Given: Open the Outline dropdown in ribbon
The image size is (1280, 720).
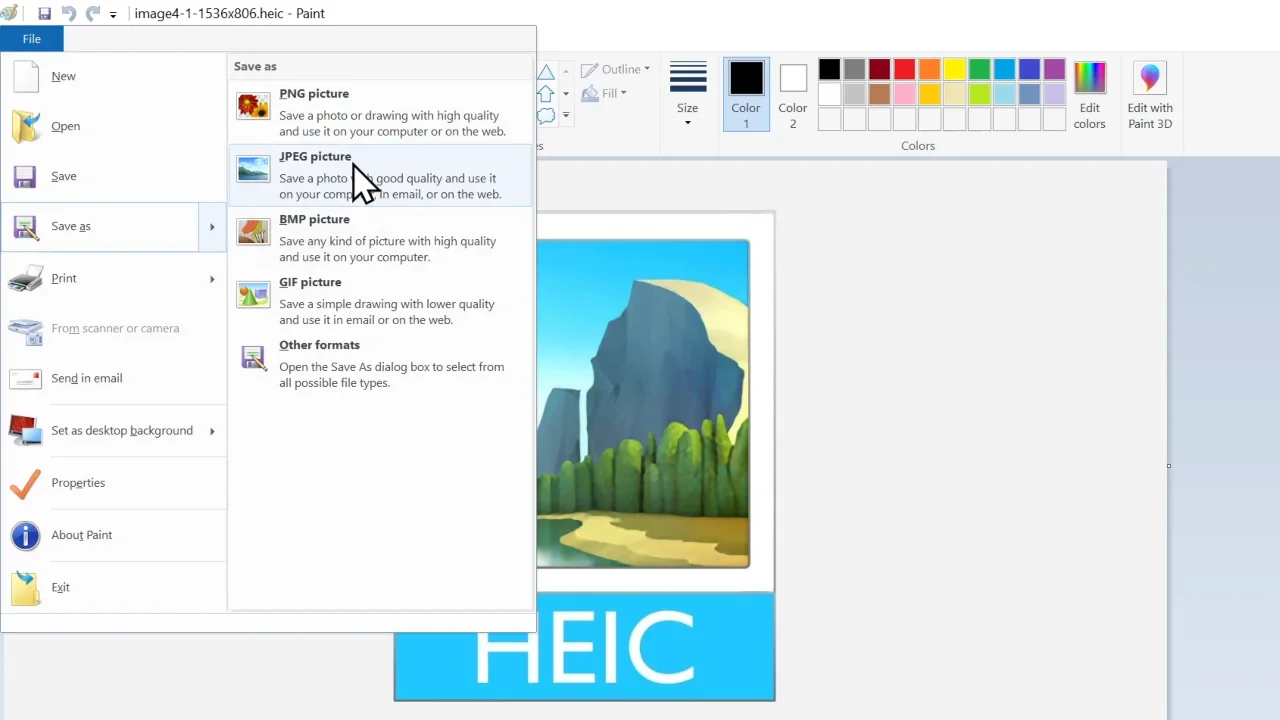Looking at the screenshot, I should pos(616,69).
